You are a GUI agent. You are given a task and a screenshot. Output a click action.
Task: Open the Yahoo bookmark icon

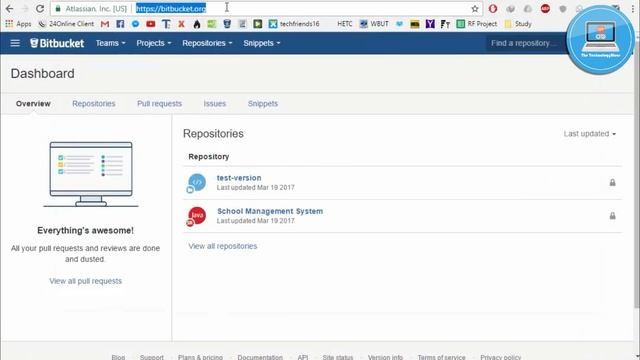coord(430,24)
